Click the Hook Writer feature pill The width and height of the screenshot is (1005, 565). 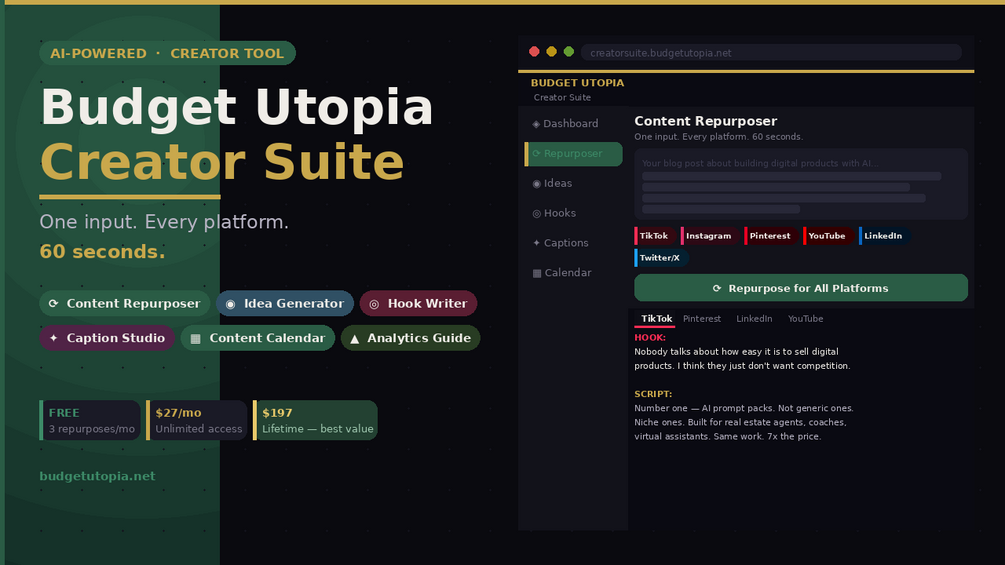coord(419,304)
